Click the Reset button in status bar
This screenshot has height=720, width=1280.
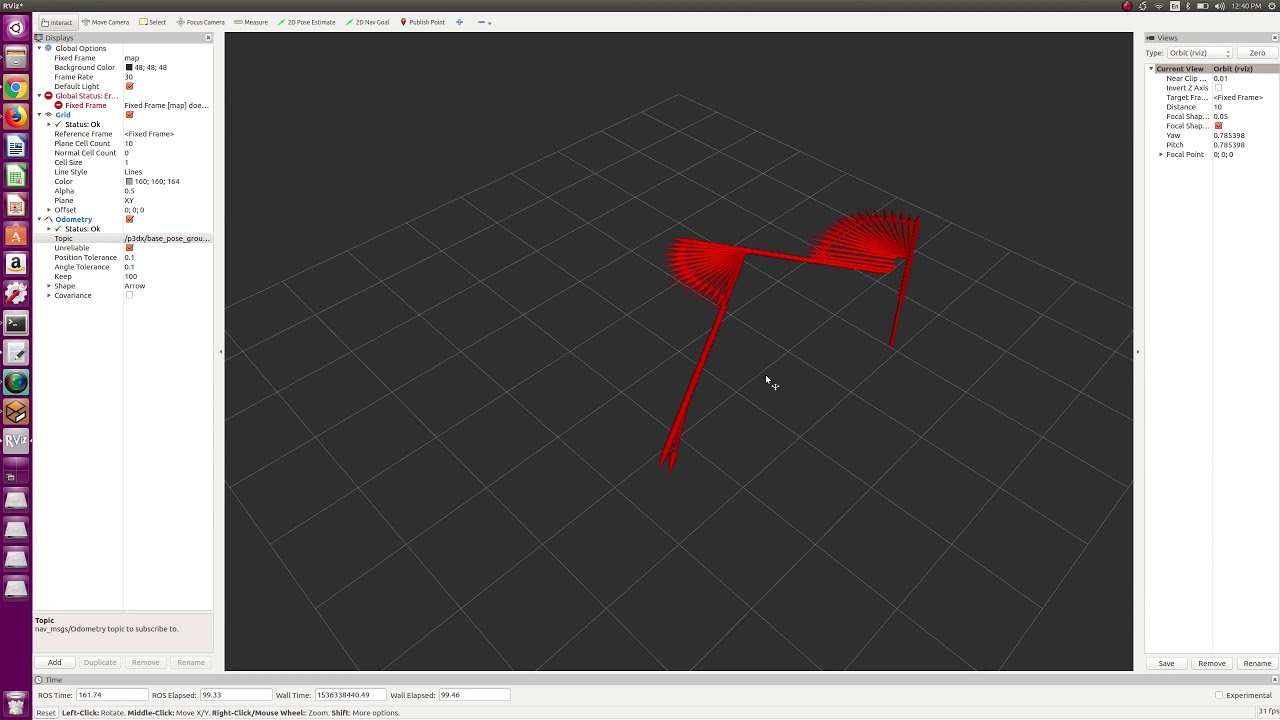point(46,713)
